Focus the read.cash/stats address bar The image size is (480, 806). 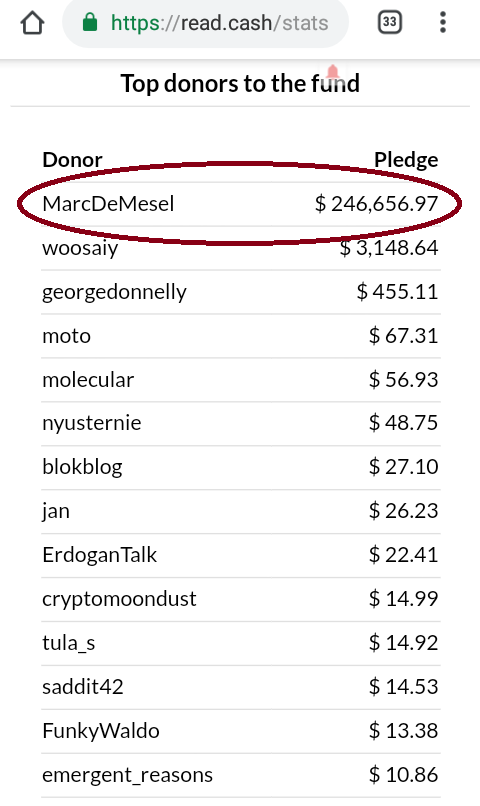(x=206, y=23)
